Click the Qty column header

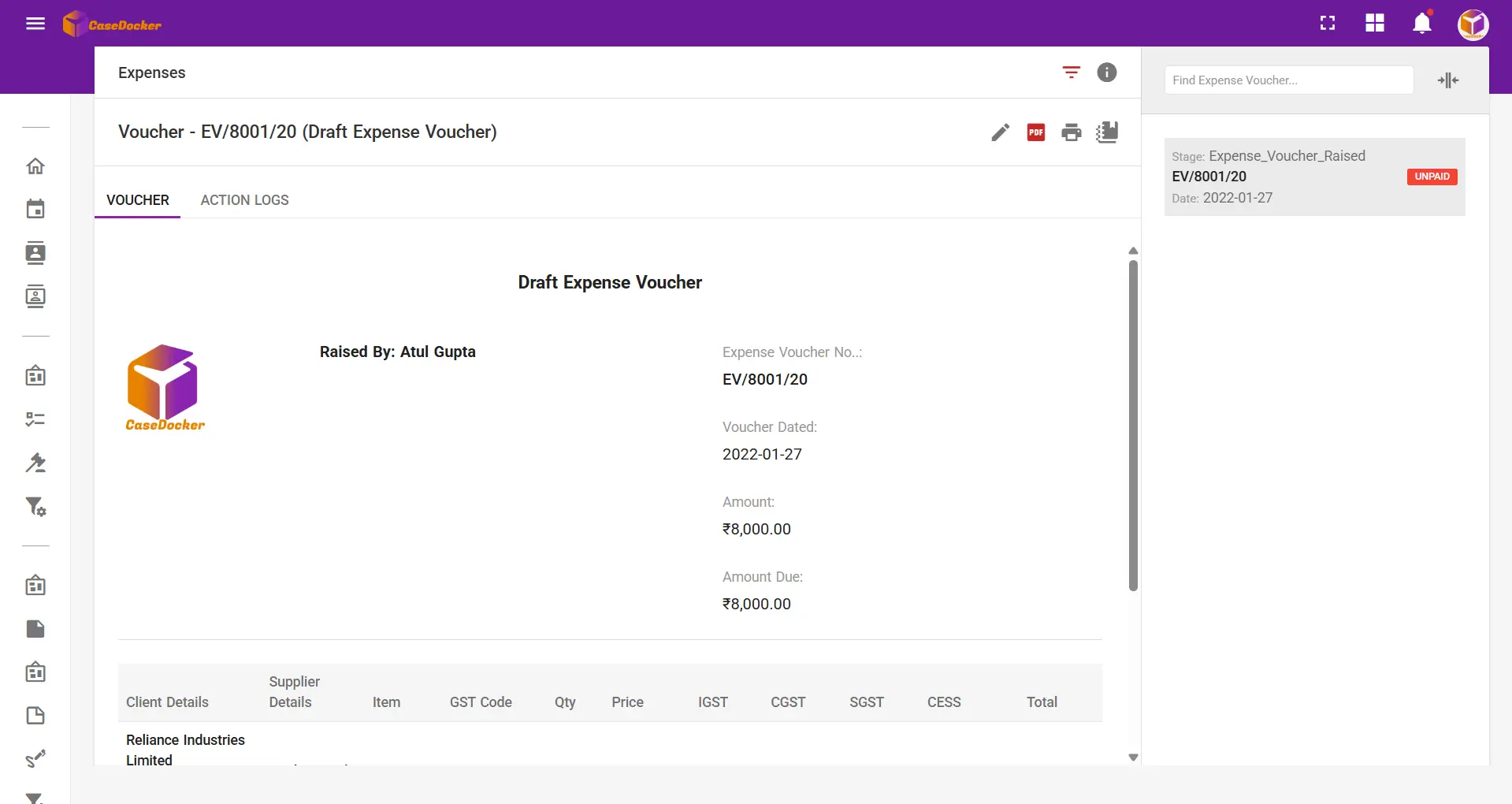tap(565, 702)
